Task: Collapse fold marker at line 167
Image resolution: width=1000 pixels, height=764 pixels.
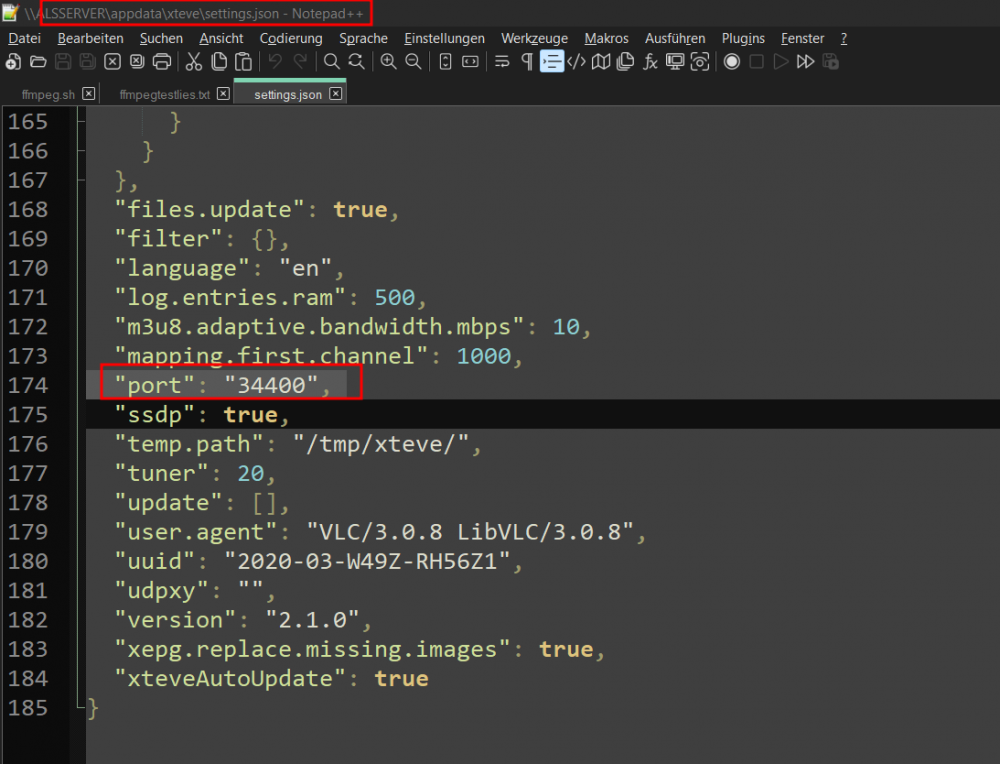Action: click(80, 180)
